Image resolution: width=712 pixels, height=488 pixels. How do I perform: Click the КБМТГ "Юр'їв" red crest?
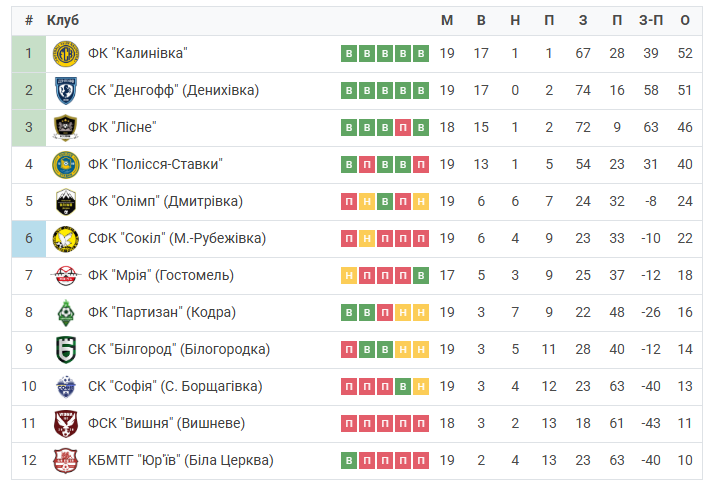[x=66, y=461]
